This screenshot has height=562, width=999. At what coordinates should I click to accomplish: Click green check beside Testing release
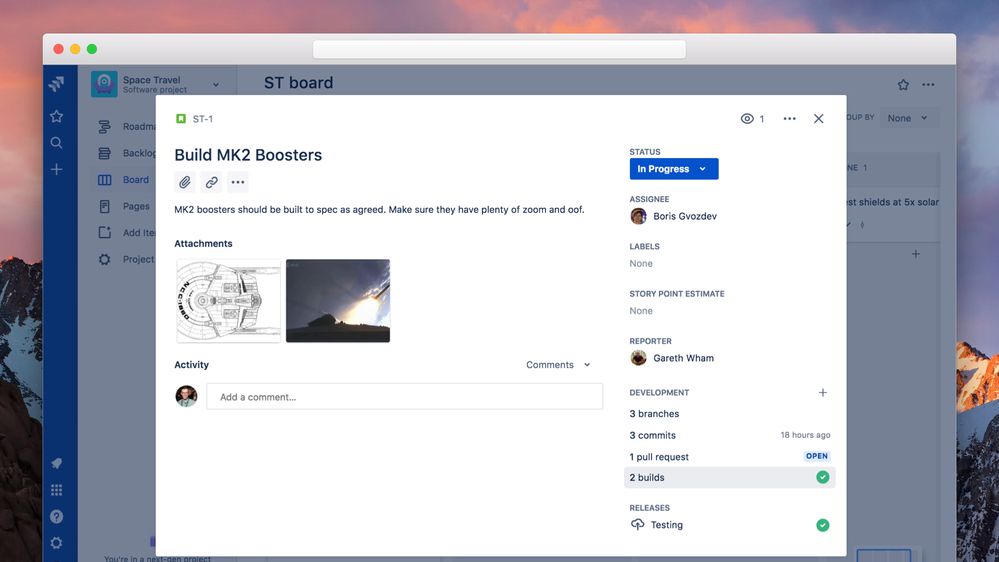[x=823, y=525]
